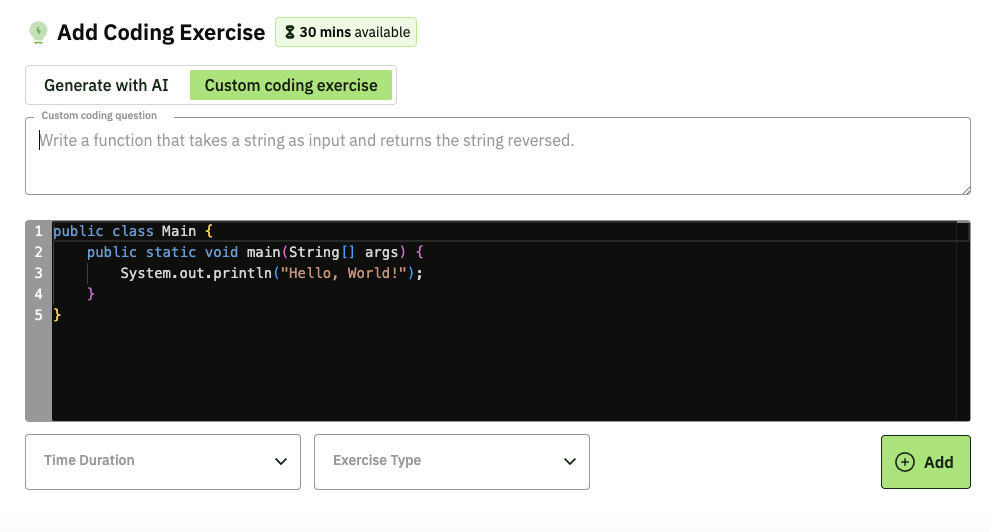Click the hourglass icon in time badge
Viewport: 990px width, 532px height.
[x=290, y=32]
